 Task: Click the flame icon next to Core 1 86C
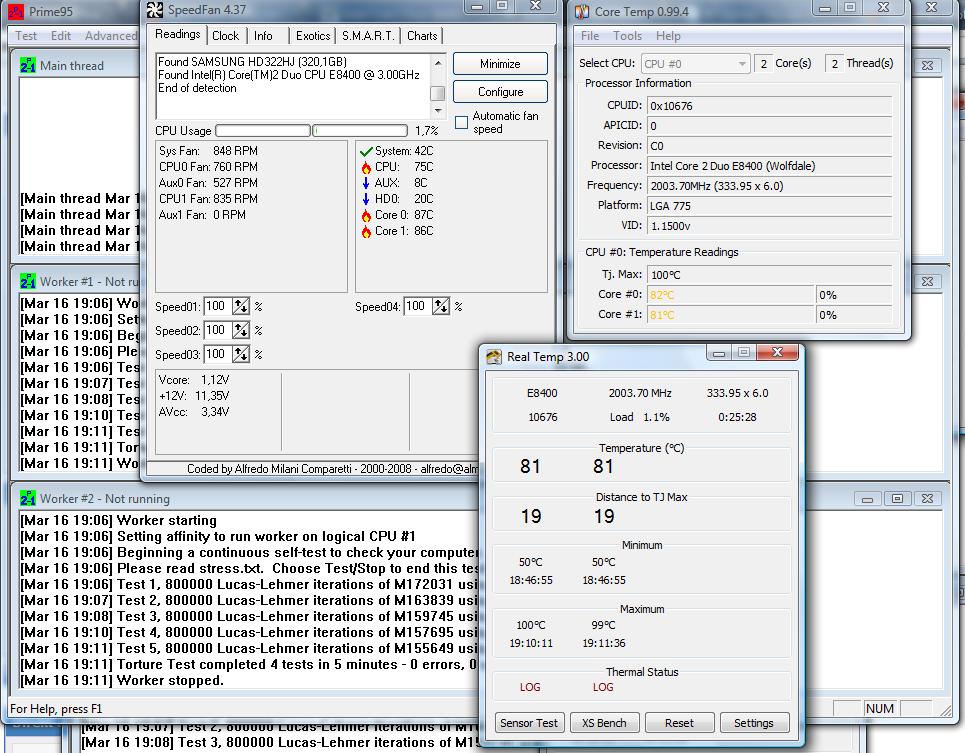pos(366,231)
